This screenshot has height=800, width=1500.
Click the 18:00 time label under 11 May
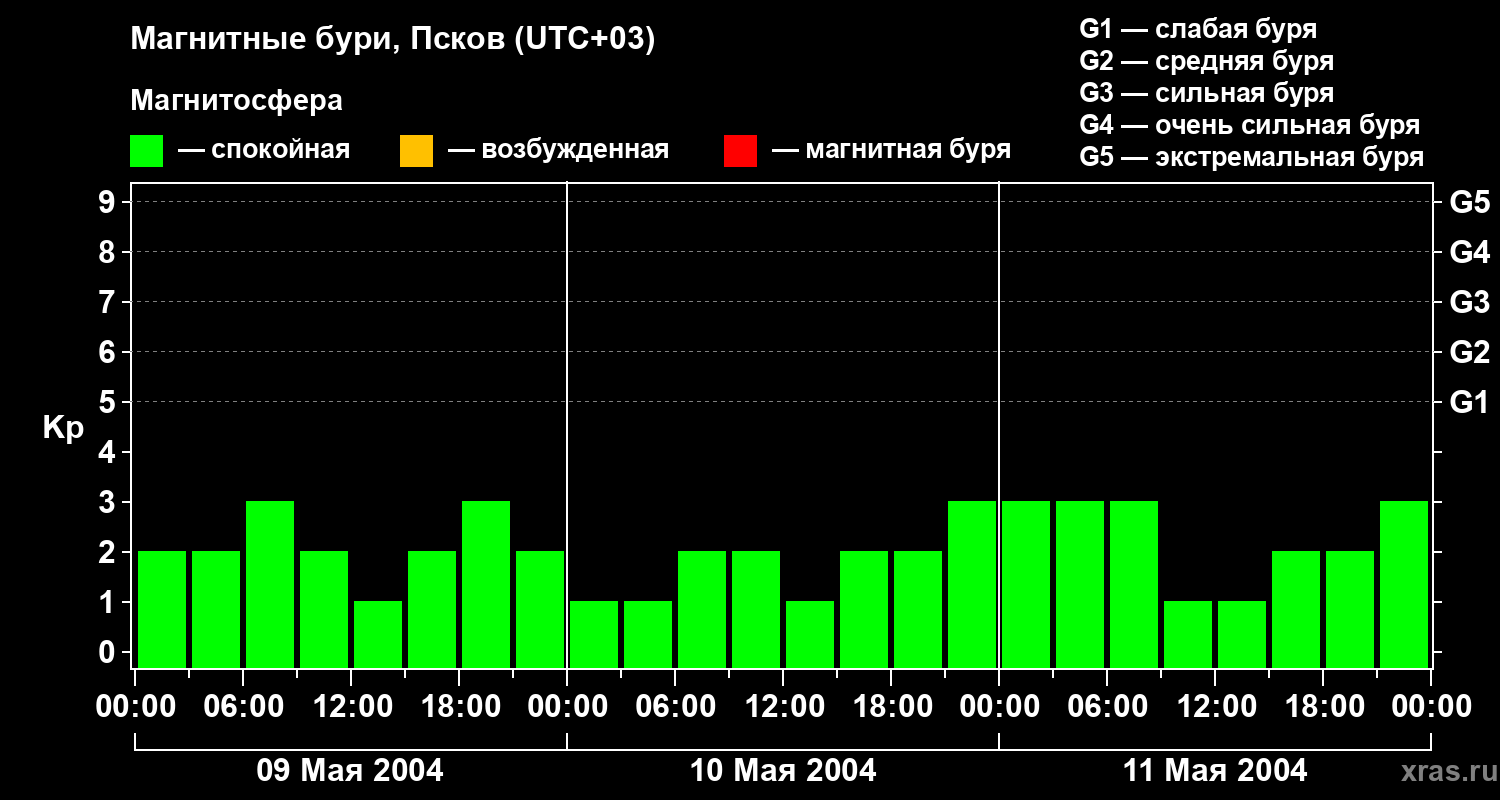[x=1323, y=707]
